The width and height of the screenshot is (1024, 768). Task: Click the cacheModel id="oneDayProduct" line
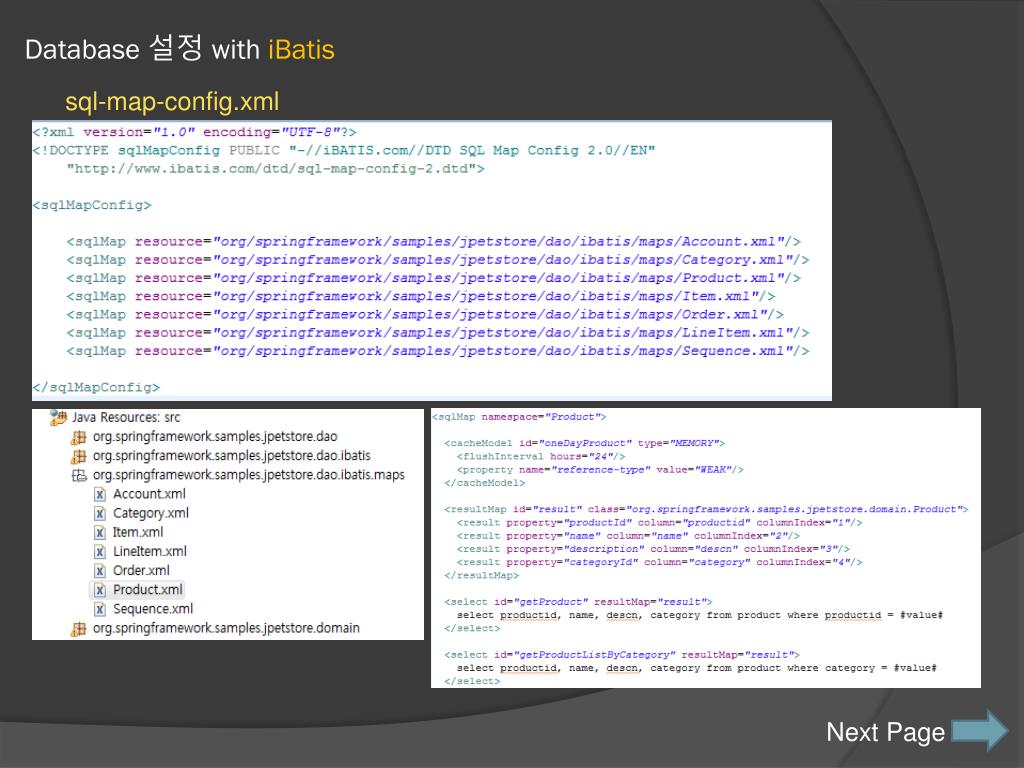tap(584, 443)
